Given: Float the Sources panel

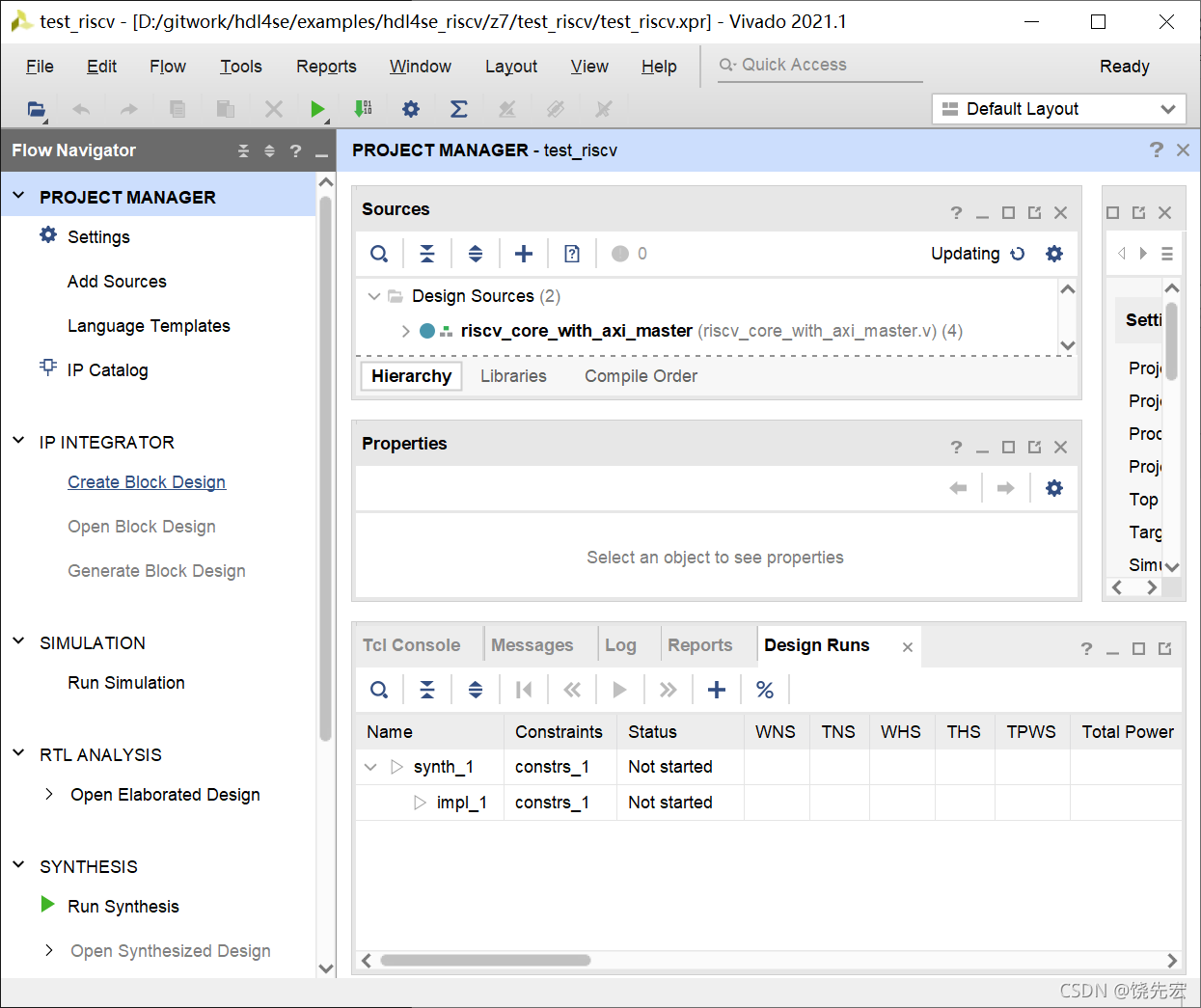Looking at the screenshot, I should coord(1034,212).
